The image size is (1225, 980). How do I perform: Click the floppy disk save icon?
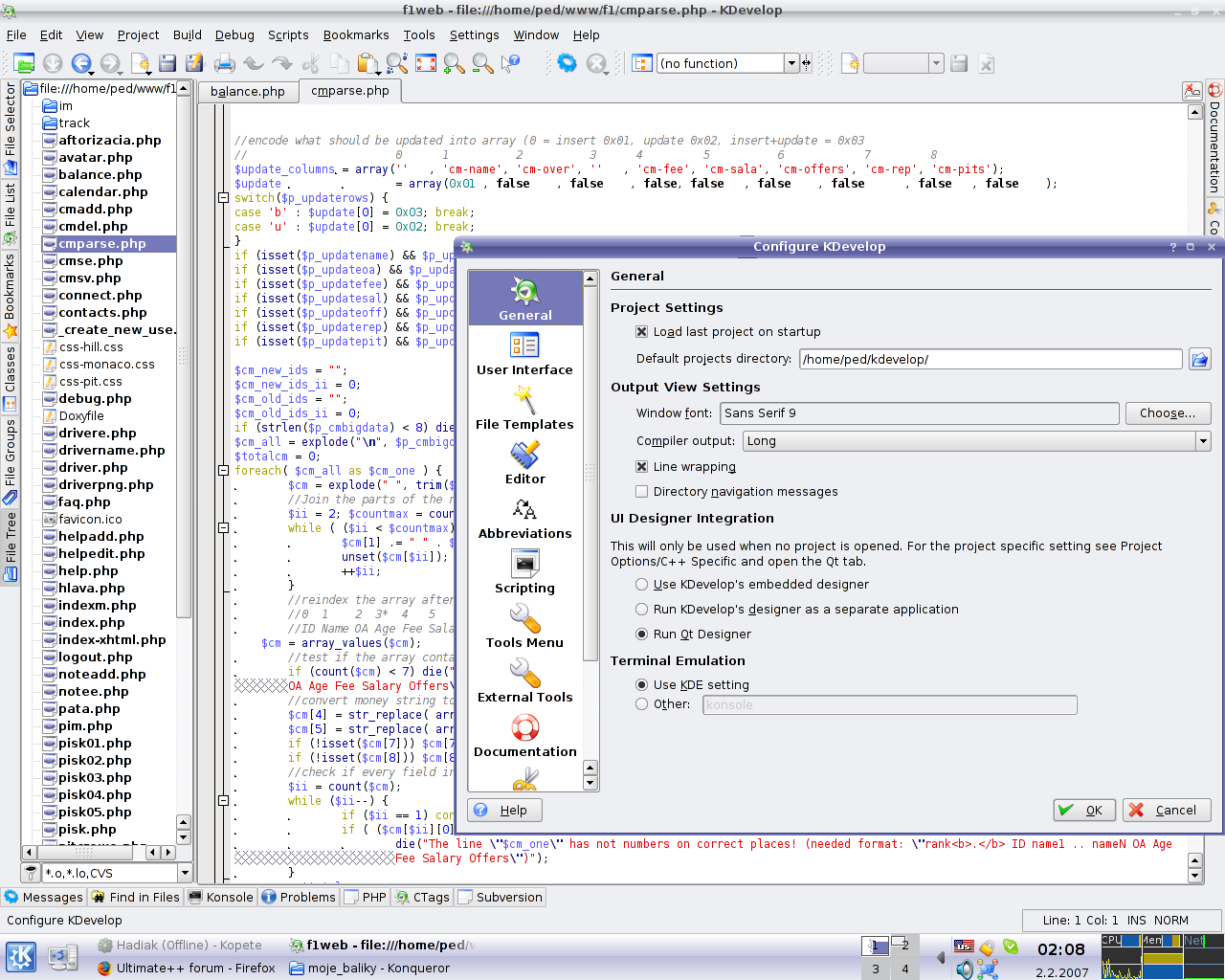click(167, 63)
